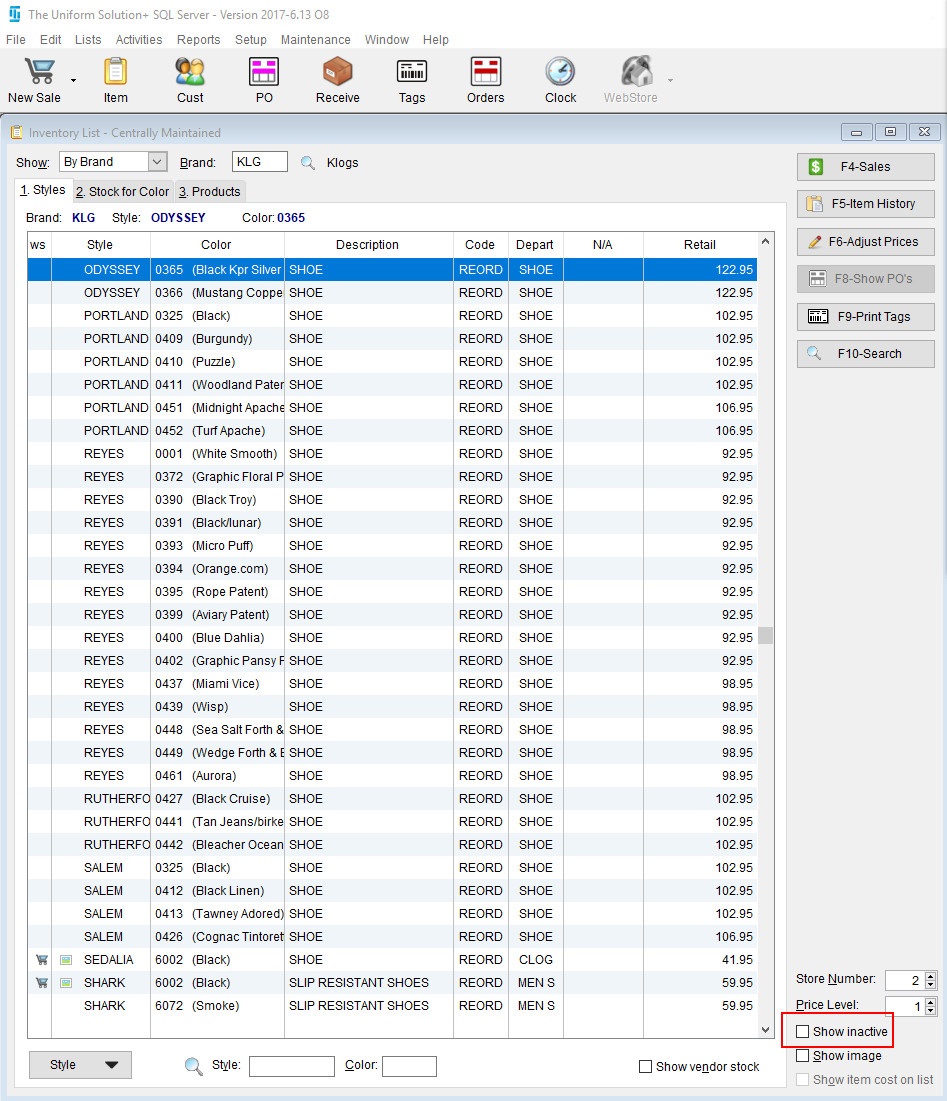
Task: Click the F9-Print Tags button
Action: (865, 317)
